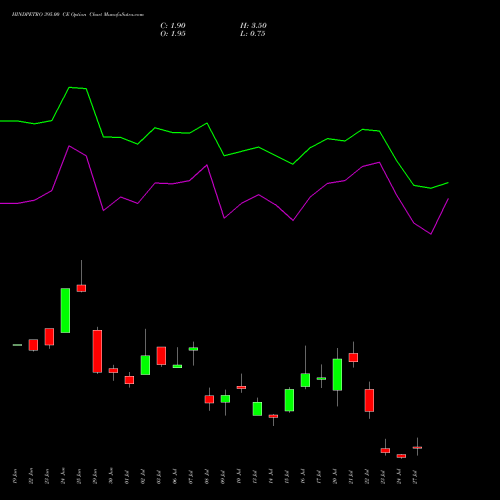Click the chart title text mentioning HINDPETRO

pyautogui.click(x=78, y=15)
